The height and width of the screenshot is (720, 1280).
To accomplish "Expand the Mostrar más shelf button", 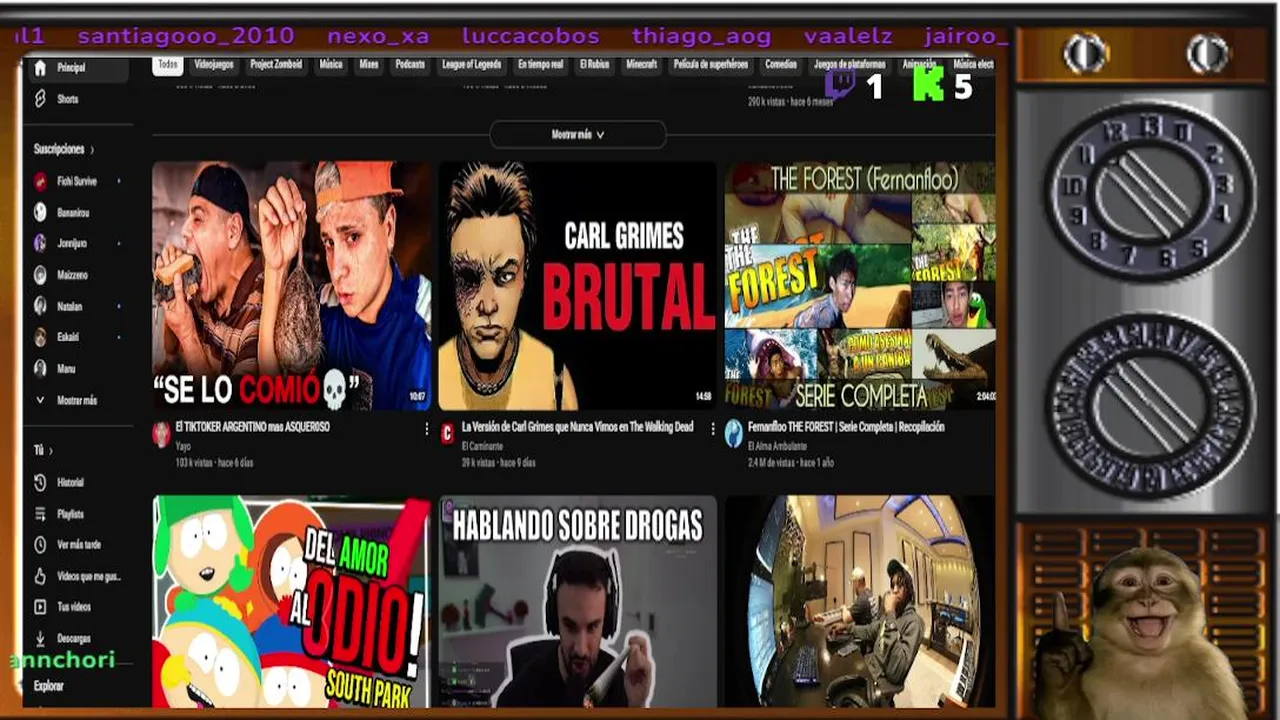I will (578, 134).
